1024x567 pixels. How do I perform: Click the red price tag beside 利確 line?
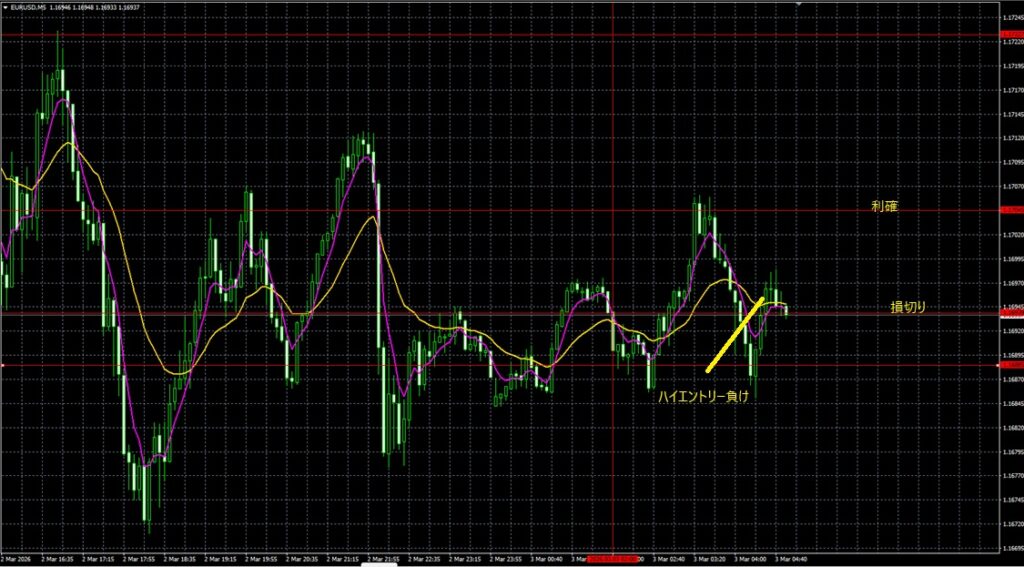click(1012, 210)
